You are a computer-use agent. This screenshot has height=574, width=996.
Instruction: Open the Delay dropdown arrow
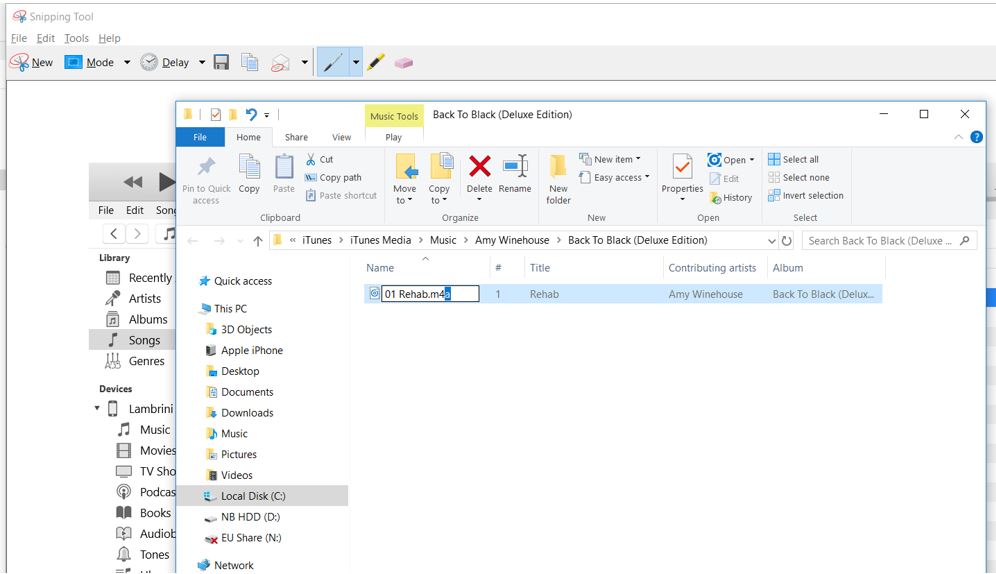(x=202, y=62)
